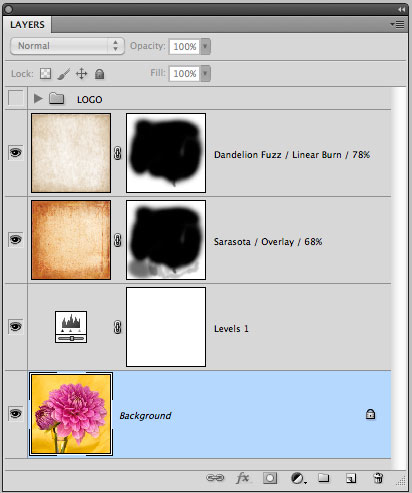Open the Normal blend mode dropdown

click(67, 46)
